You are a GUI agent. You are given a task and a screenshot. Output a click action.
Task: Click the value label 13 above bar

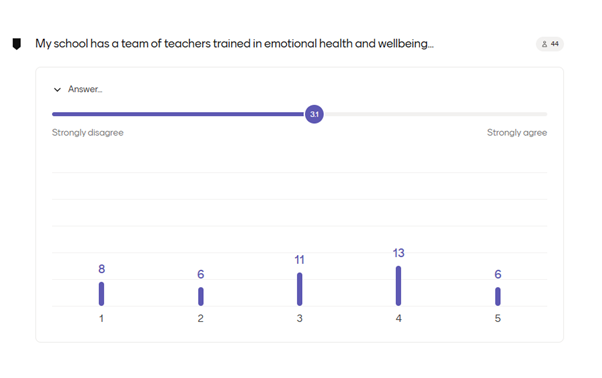(x=399, y=253)
